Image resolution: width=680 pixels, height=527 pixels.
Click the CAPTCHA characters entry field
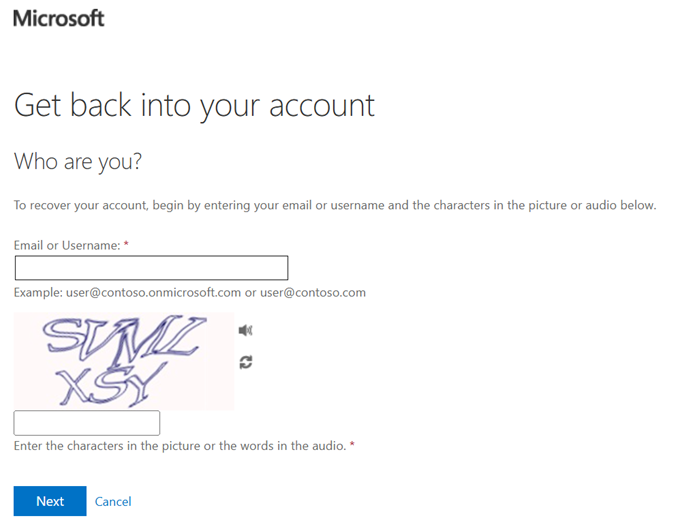coord(87,423)
